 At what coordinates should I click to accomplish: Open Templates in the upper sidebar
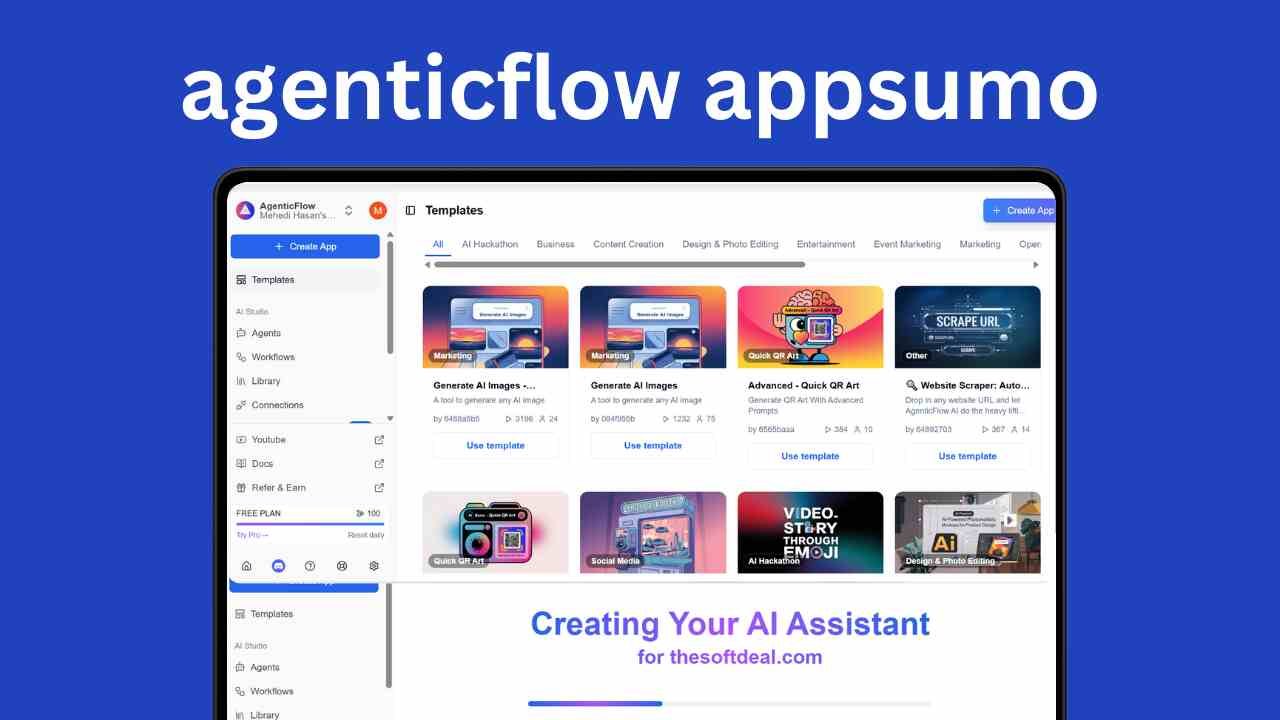pos(305,280)
